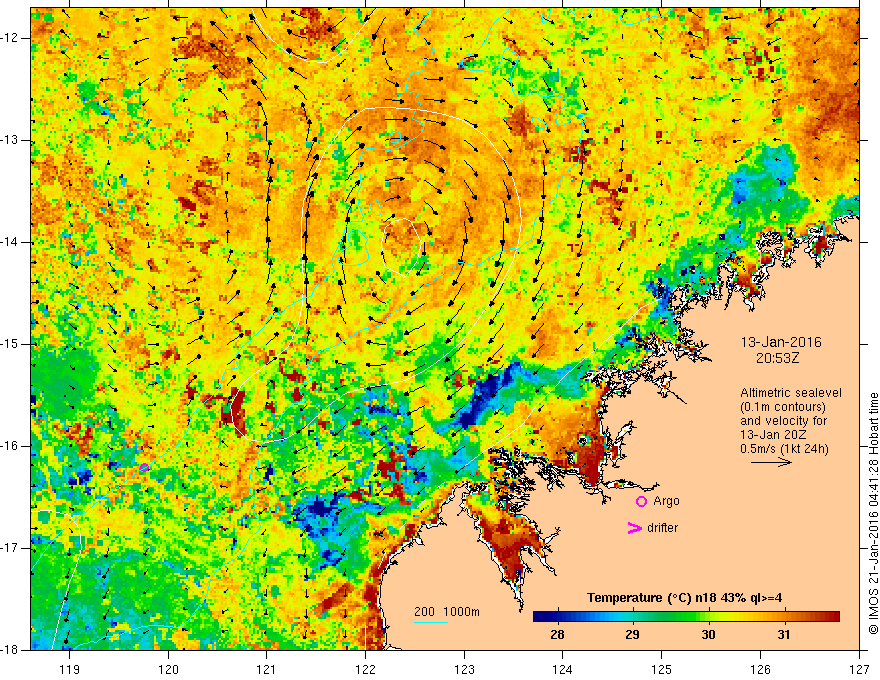Click the '28' colorbar tick label
Image resolution: width=880 pixels, height=680 pixels.
(557, 635)
